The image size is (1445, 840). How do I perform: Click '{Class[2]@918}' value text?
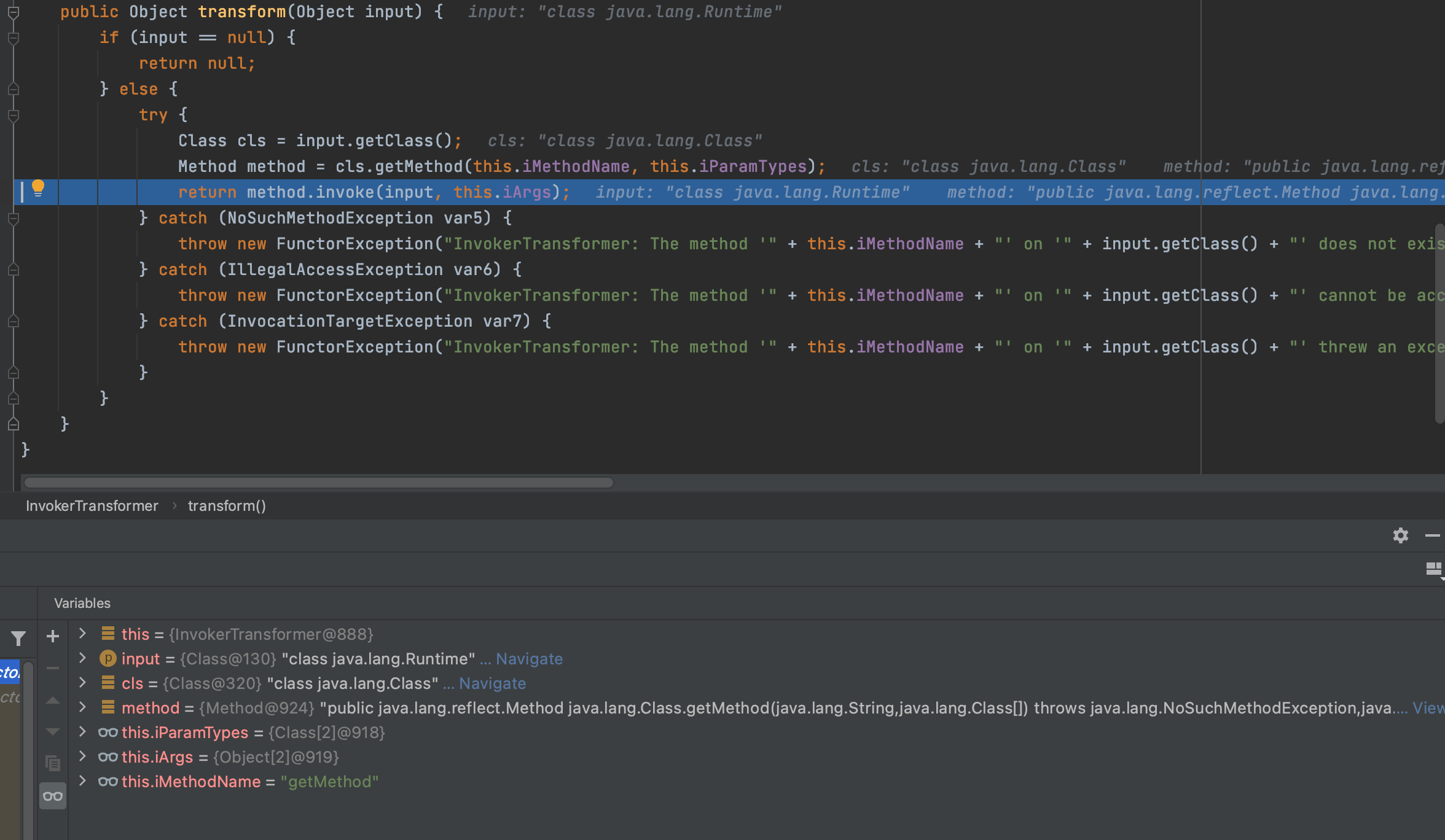pyautogui.click(x=326, y=733)
